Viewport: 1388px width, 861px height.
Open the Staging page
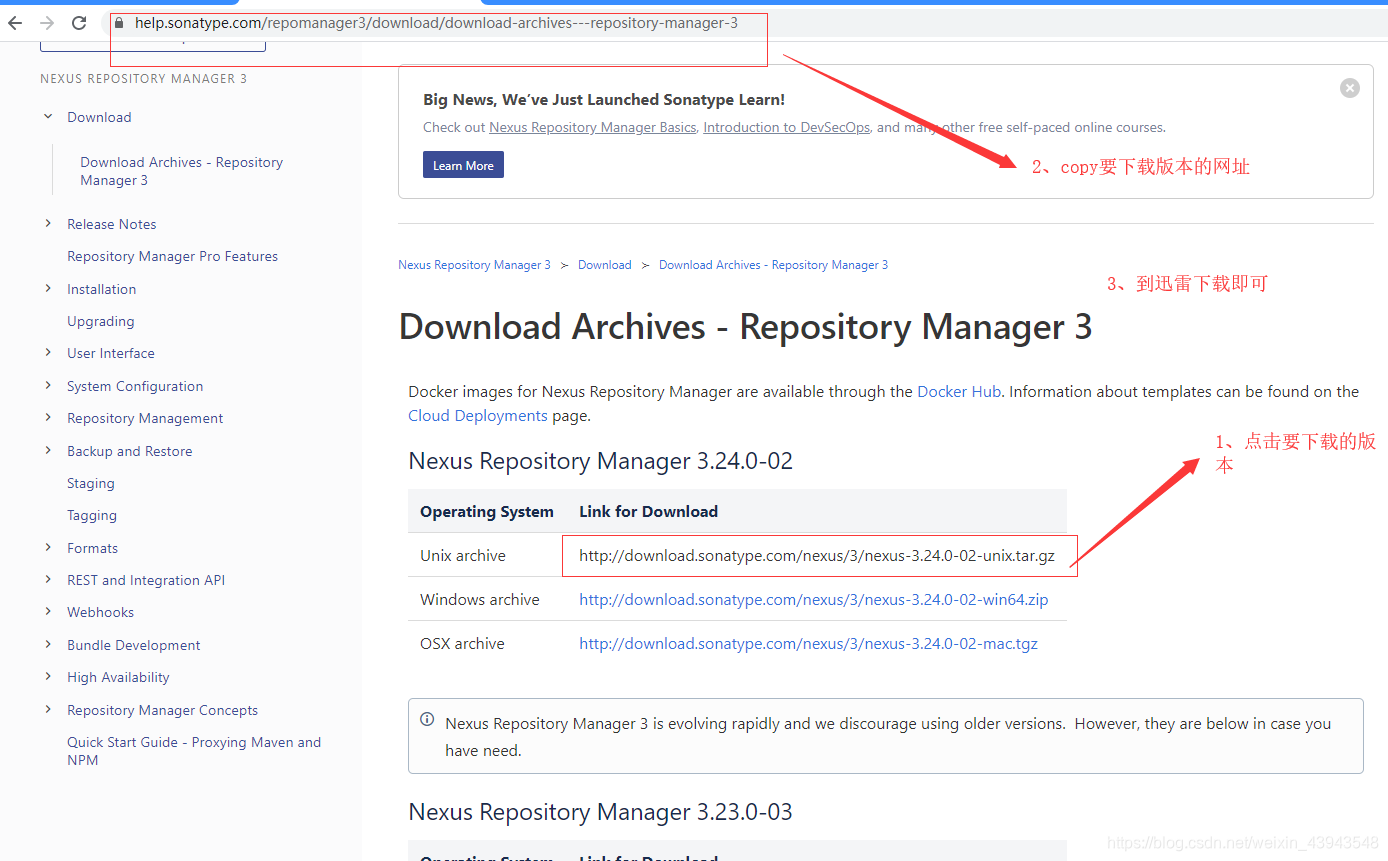(90, 483)
